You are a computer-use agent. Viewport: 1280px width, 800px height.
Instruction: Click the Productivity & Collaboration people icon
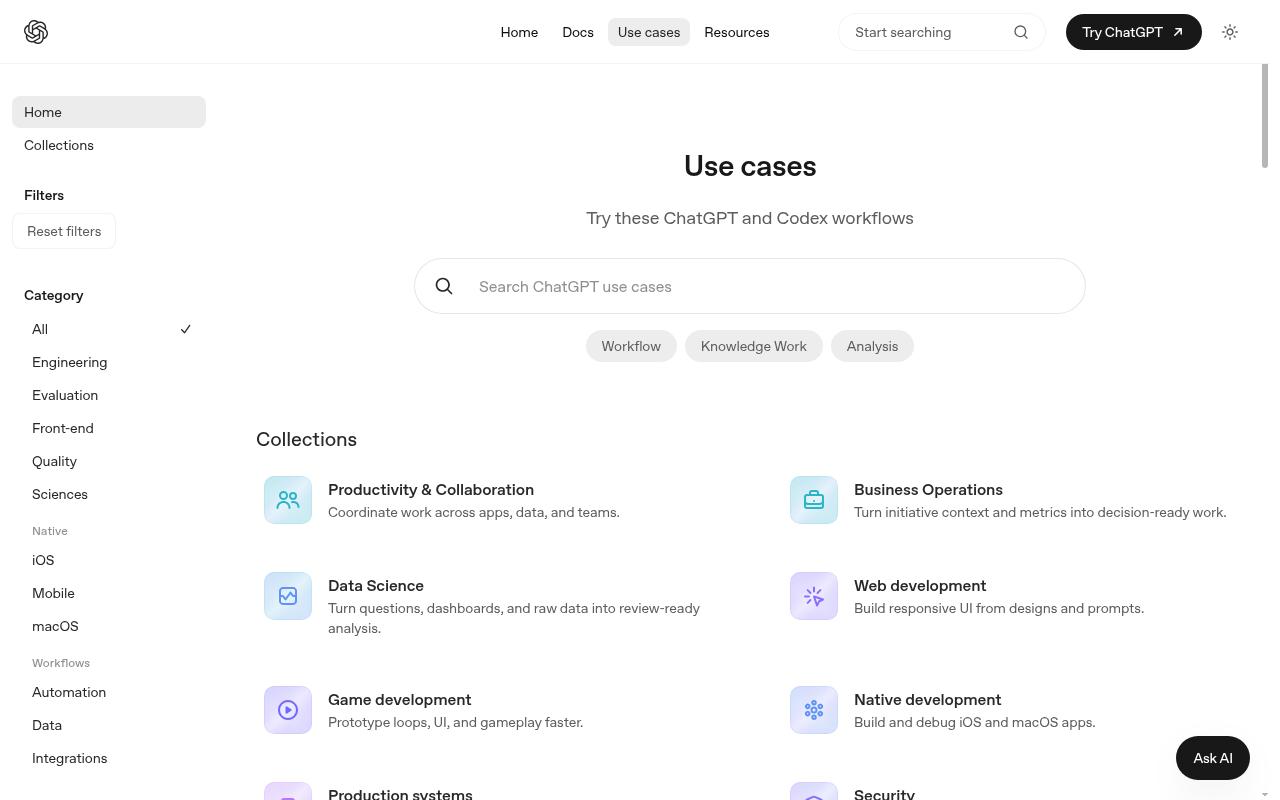tap(288, 500)
